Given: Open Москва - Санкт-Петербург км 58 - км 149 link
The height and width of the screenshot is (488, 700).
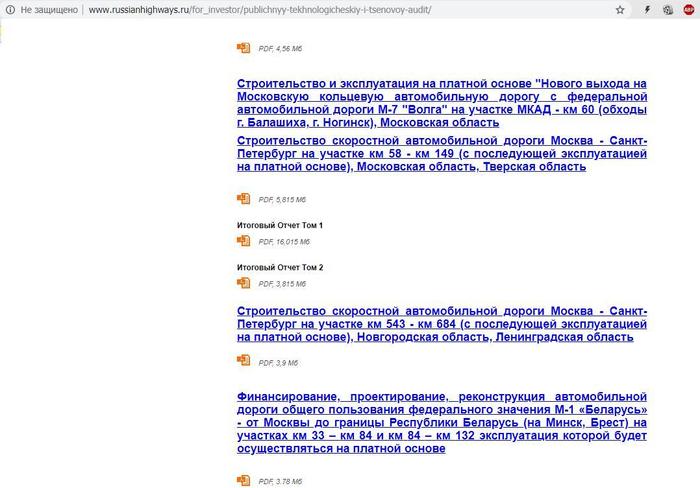Looking at the screenshot, I should coord(442,154).
